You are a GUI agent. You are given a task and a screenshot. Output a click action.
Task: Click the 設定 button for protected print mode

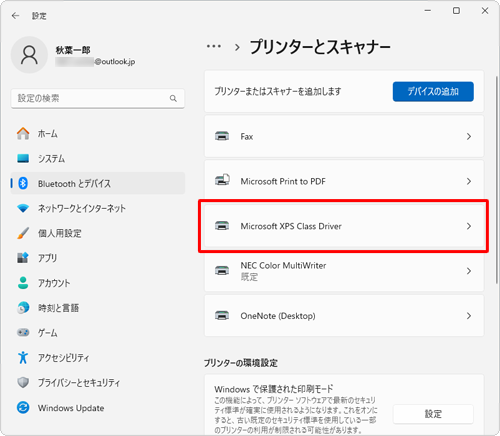click(x=433, y=414)
